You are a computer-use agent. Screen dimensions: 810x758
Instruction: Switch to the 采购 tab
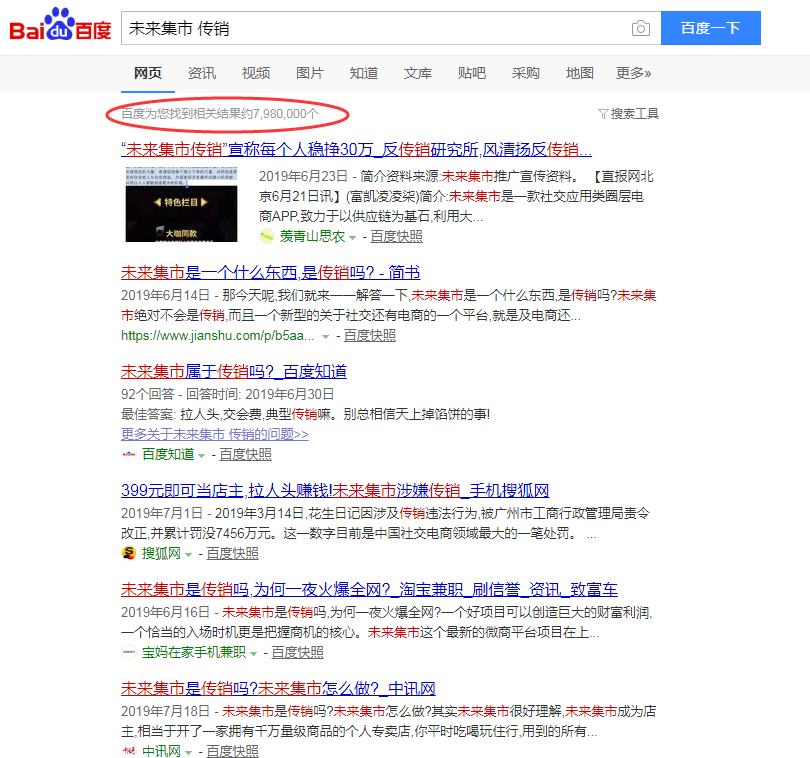click(x=526, y=73)
